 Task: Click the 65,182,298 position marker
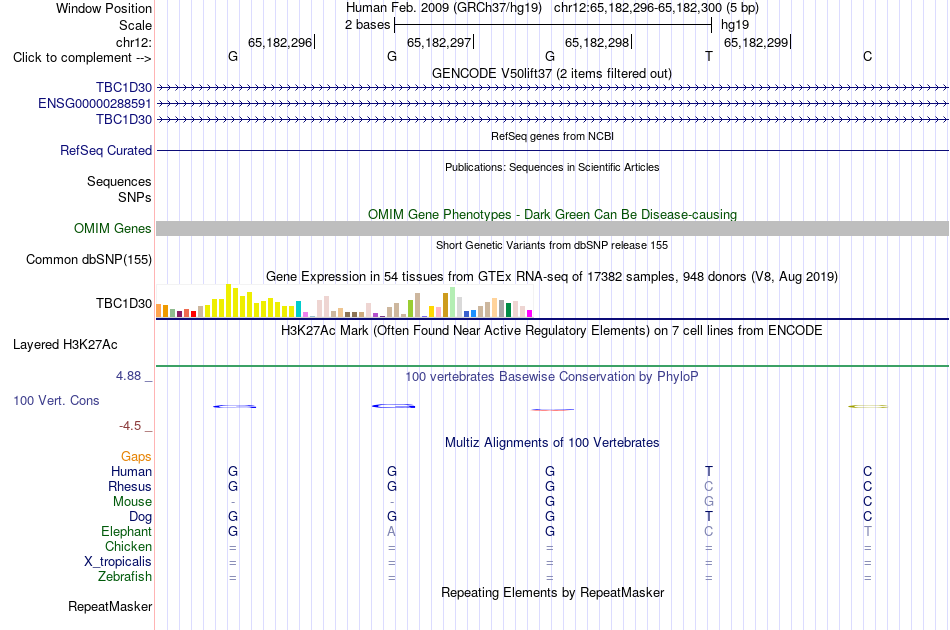[598, 42]
